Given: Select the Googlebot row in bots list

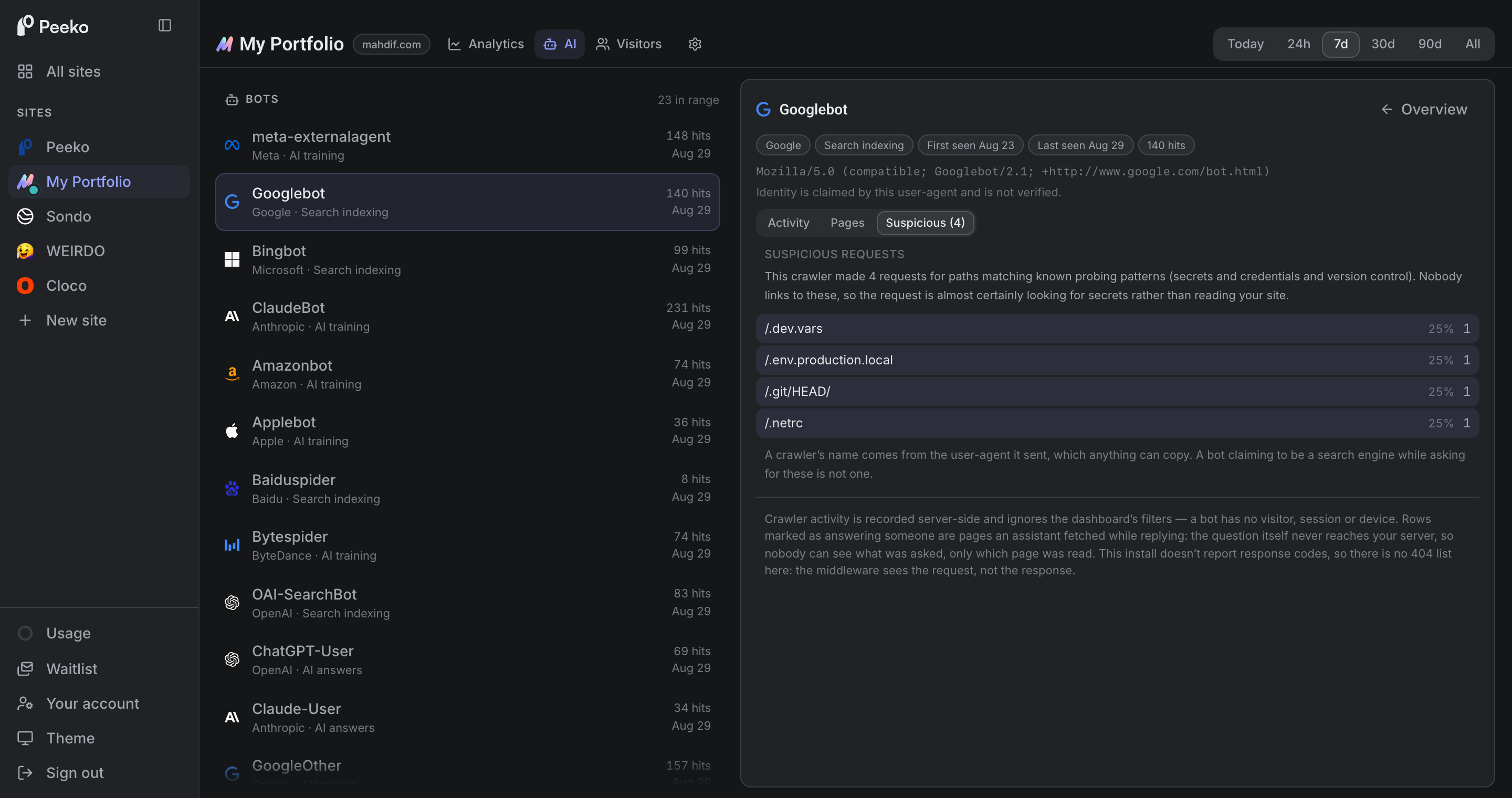Looking at the screenshot, I should pos(467,202).
